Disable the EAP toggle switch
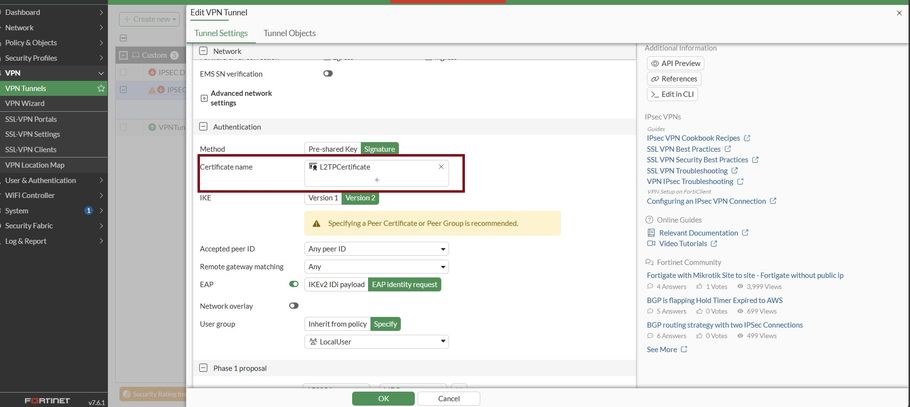The height and width of the screenshot is (407, 910). [294, 284]
